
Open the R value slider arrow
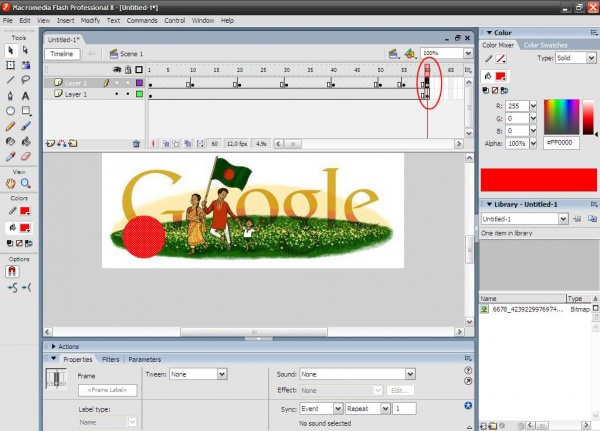(x=533, y=106)
